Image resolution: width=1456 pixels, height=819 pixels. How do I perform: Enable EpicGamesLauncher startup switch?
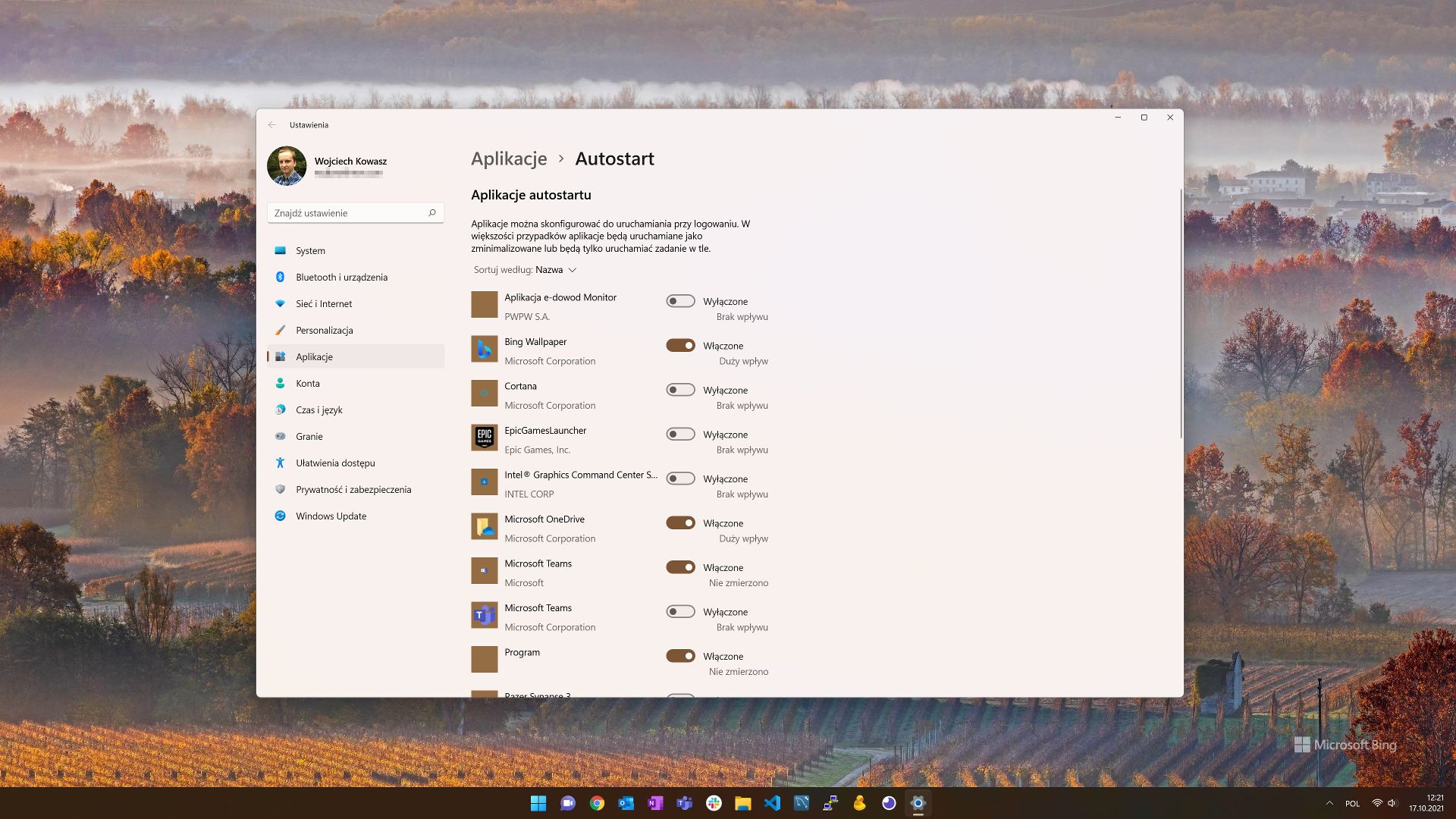coord(680,435)
